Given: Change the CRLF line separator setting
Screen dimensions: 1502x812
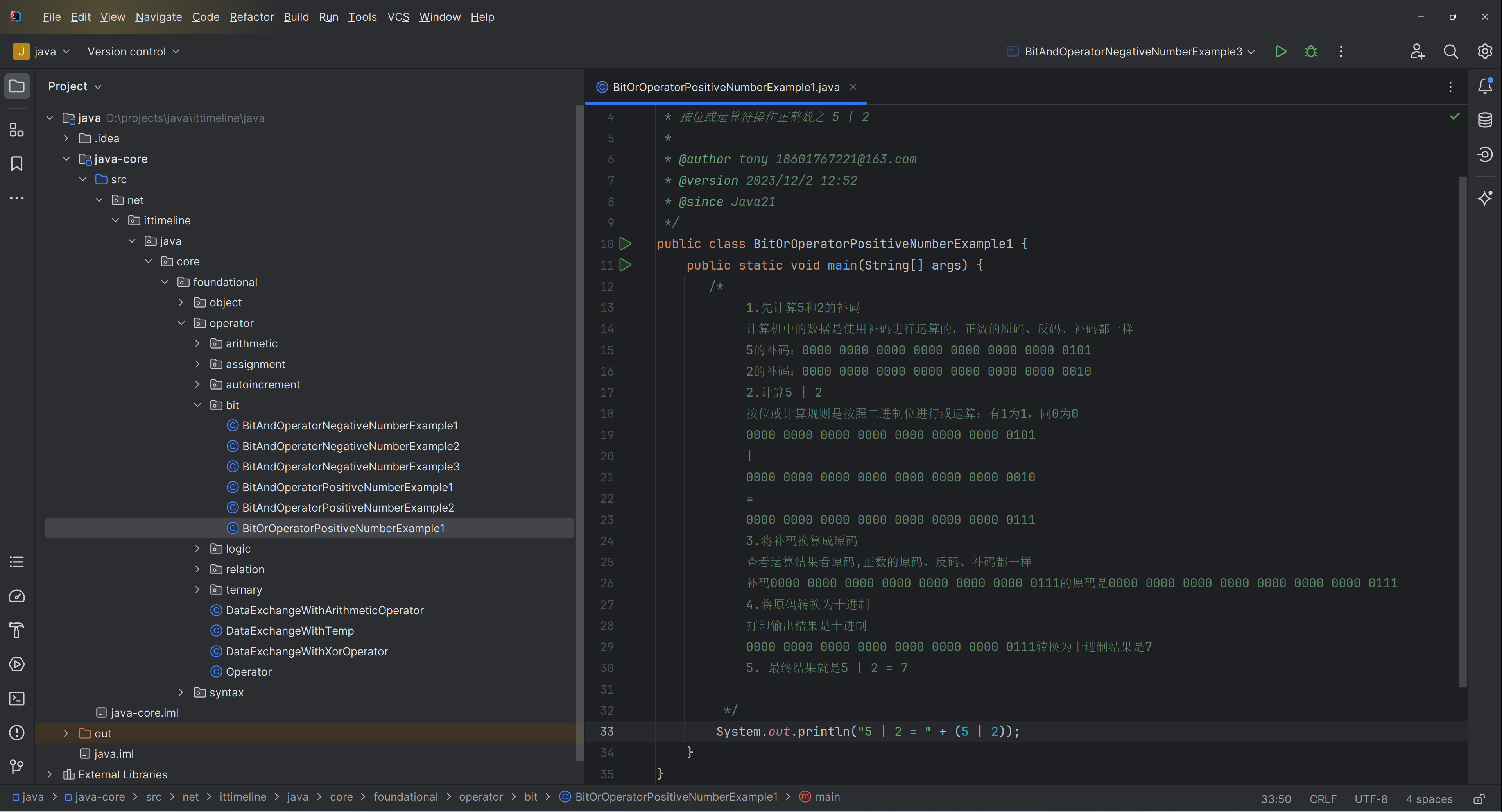Looking at the screenshot, I should pyautogui.click(x=1323, y=799).
